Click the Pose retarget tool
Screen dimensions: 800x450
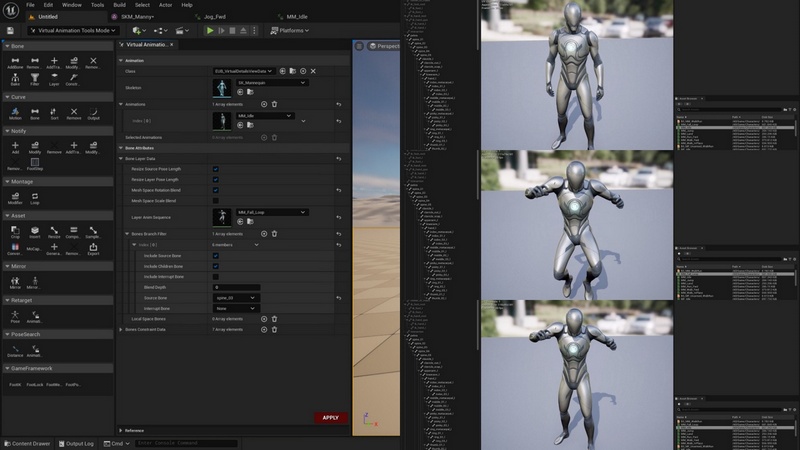pos(15,316)
